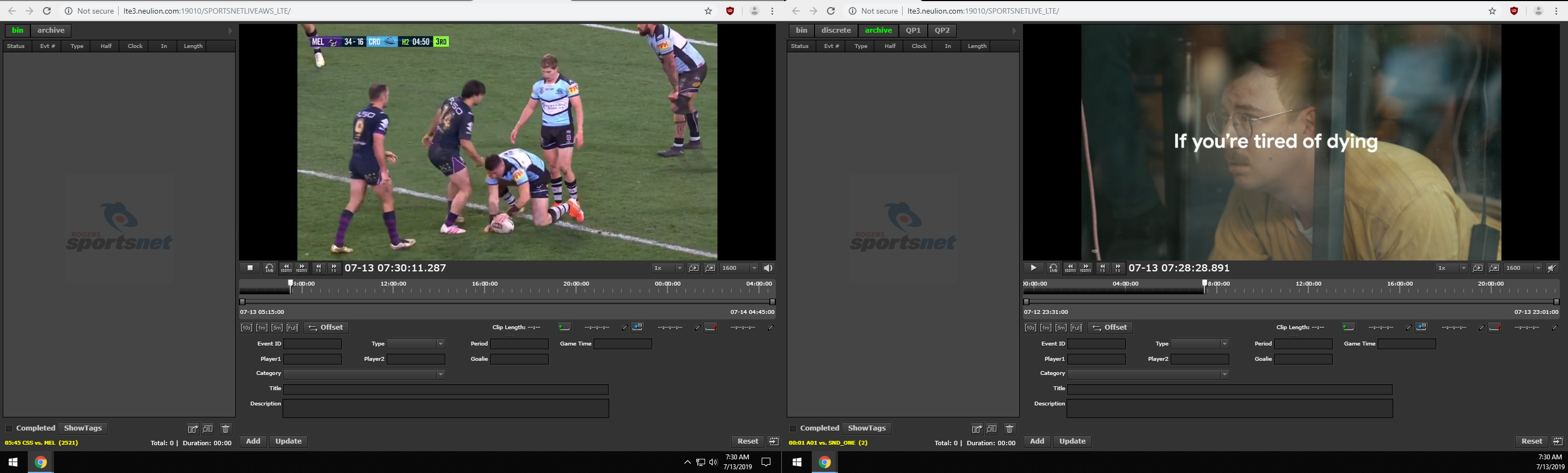Viewport: 1568px width, 473px height.
Task: Set the green mark-in point in the left editor
Action: pyautogui.click(x=564, y=328)
